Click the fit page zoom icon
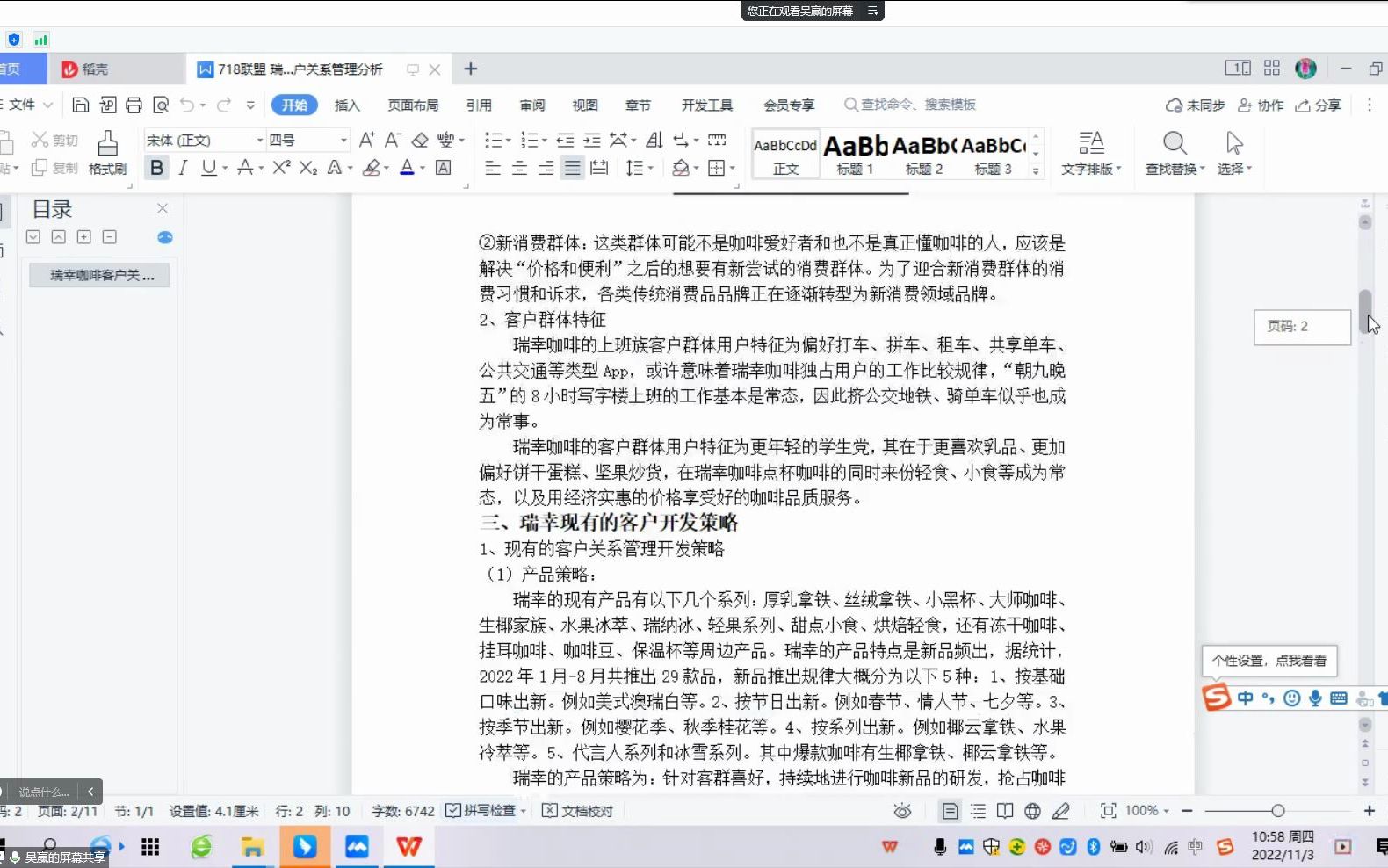The image size is (1388, 868). coord(1109,811)
